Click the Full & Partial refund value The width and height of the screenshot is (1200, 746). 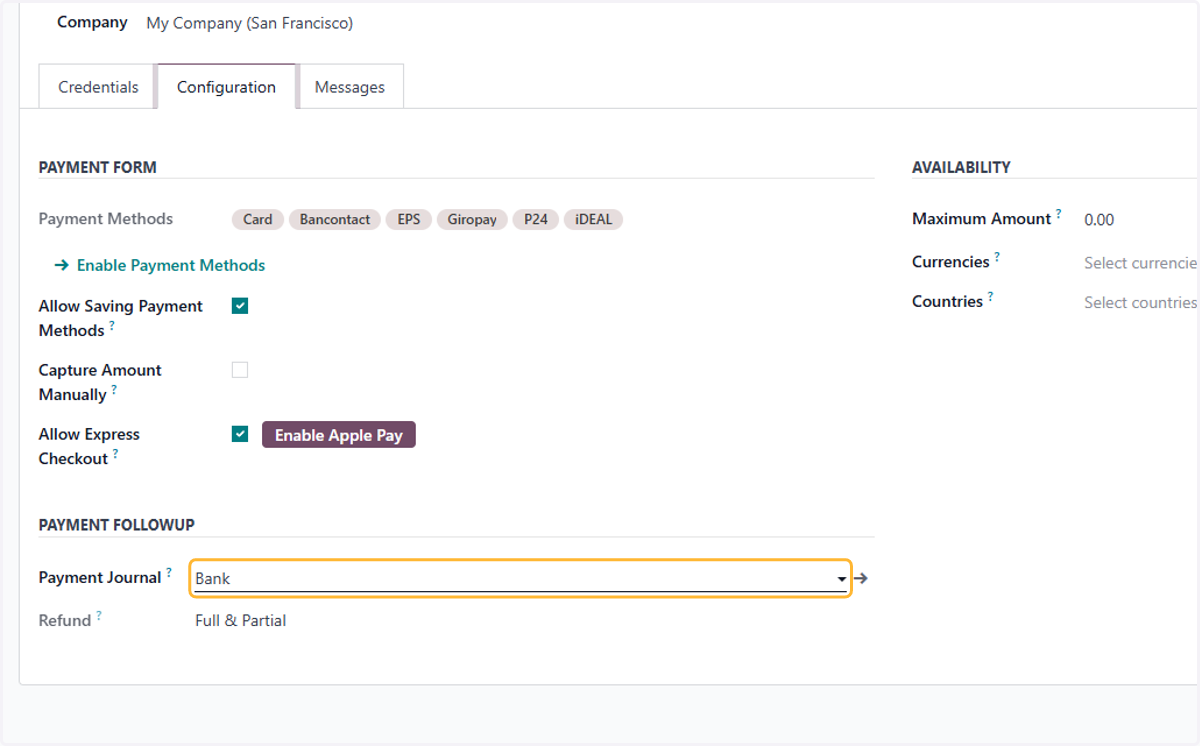point(241,621)
